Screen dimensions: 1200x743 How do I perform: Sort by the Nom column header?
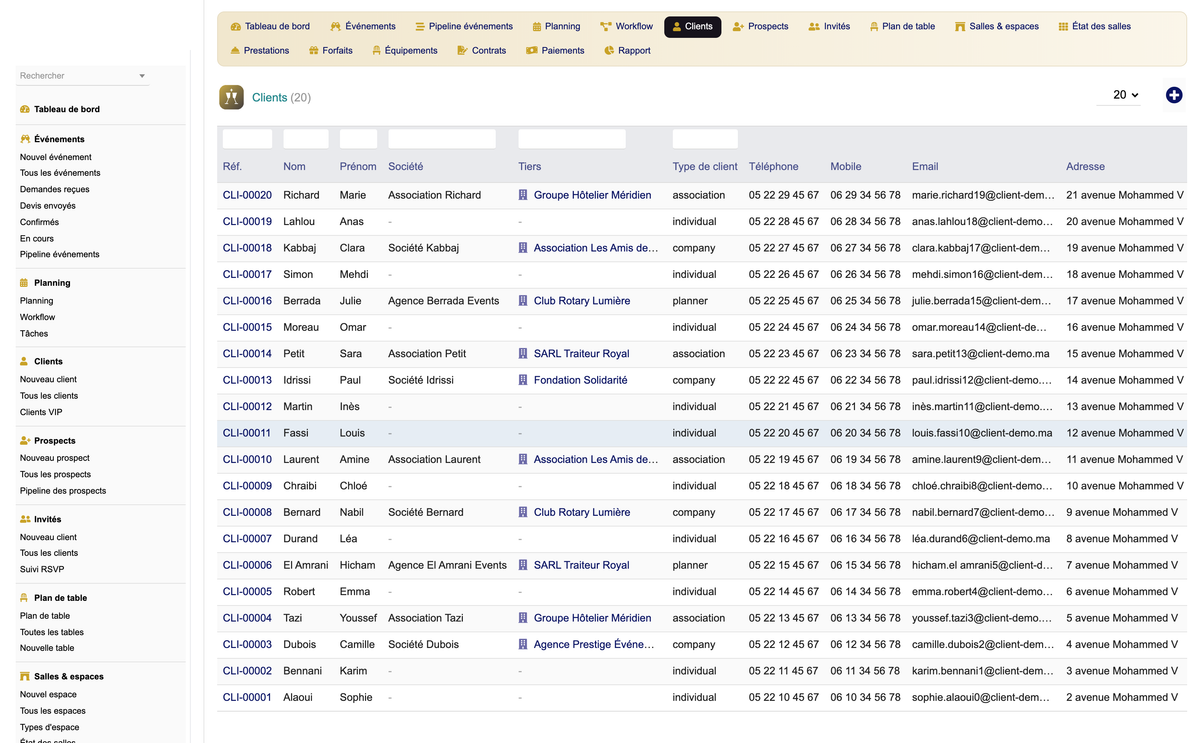click(x=294, y=166)
